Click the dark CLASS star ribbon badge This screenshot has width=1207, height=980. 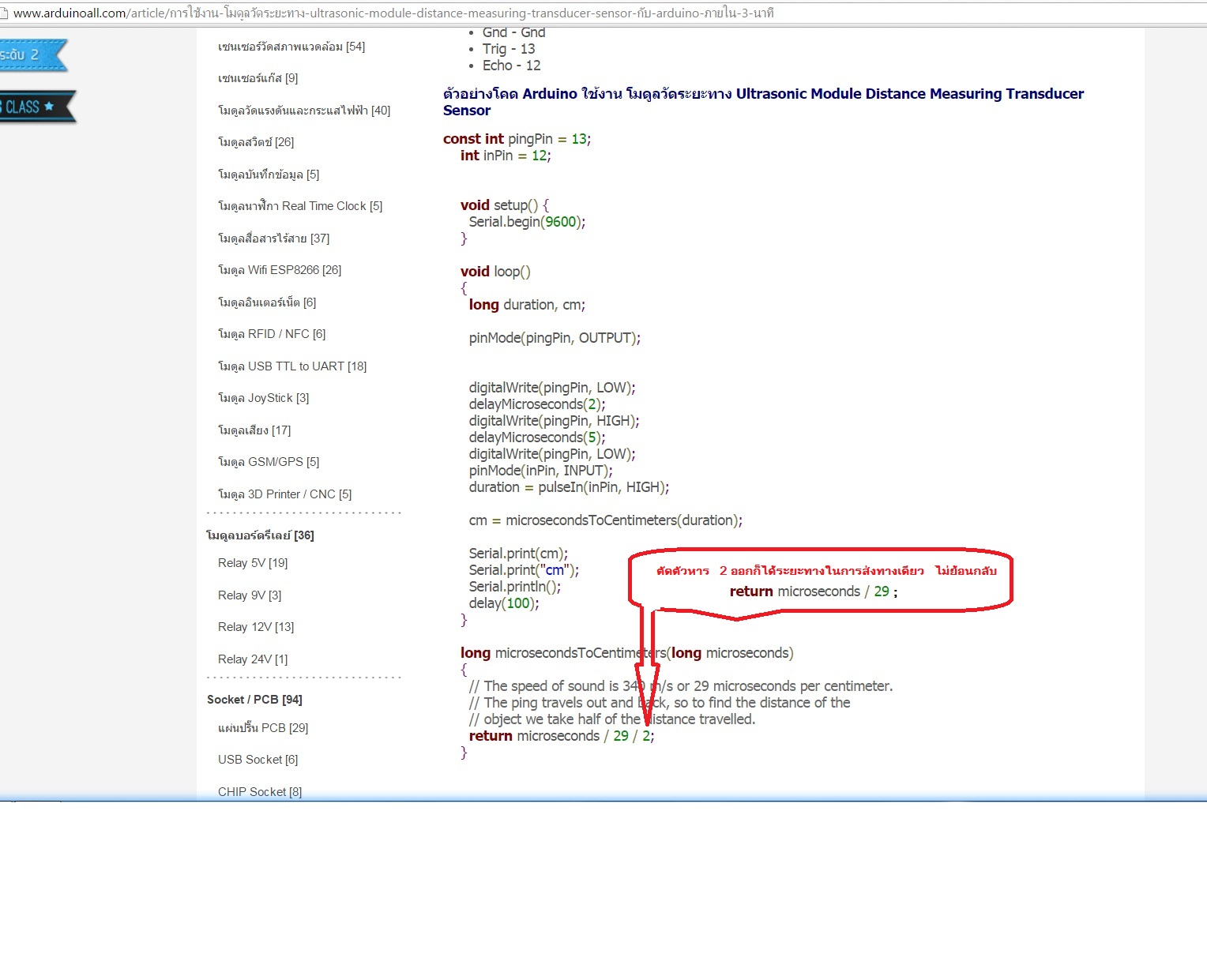click(33, 107)
